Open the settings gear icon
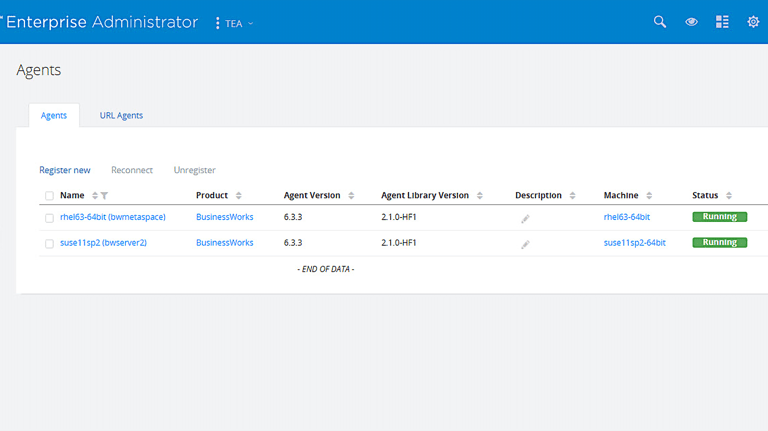Screen dimensions: 768x431 click(x=753, y=22)
